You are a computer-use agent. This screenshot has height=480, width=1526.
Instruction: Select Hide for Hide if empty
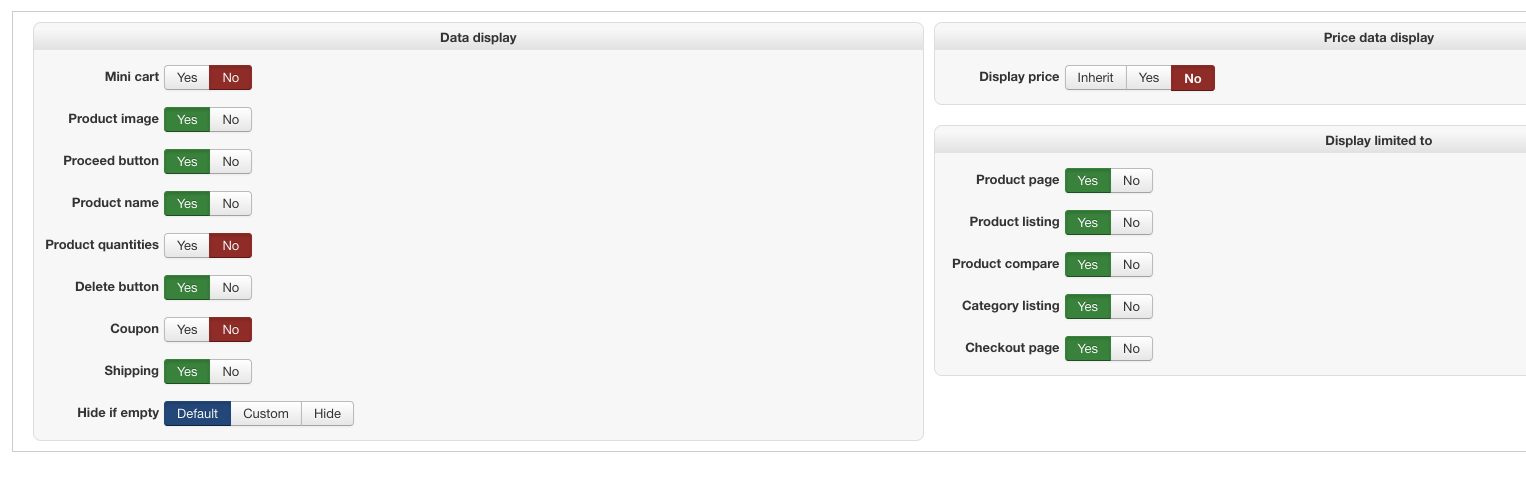tap(327, 414)
